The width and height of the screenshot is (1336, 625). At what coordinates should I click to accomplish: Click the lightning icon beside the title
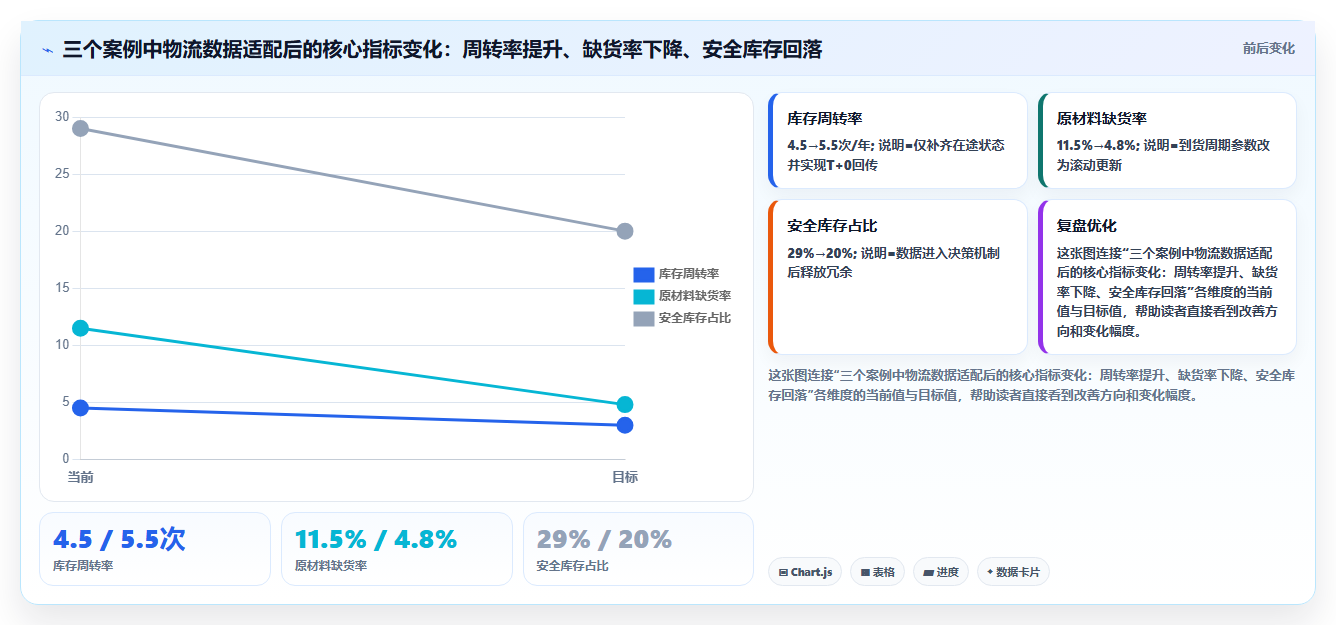click(48, 50)
